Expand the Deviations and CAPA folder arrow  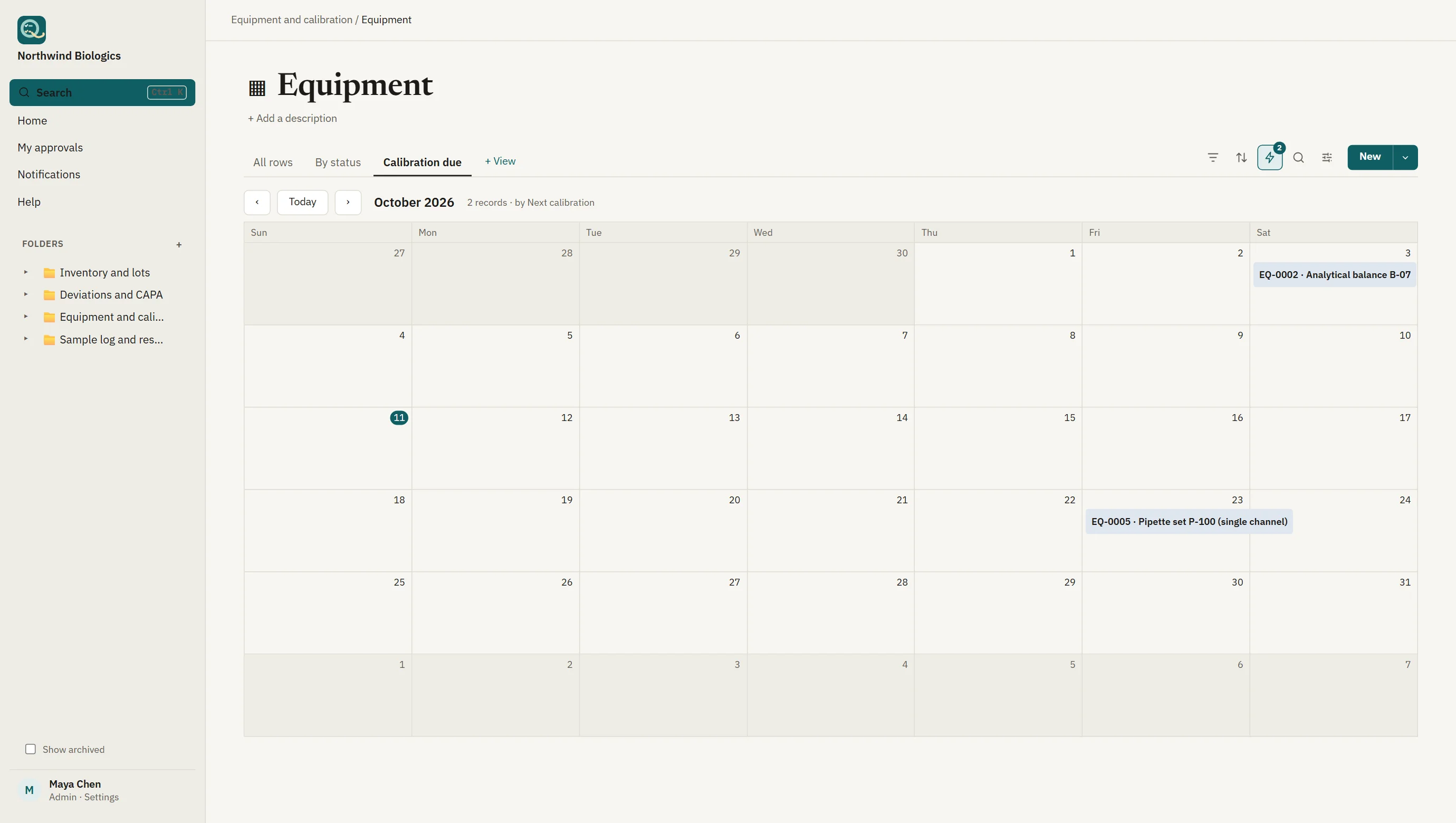(x=26, y=294)
